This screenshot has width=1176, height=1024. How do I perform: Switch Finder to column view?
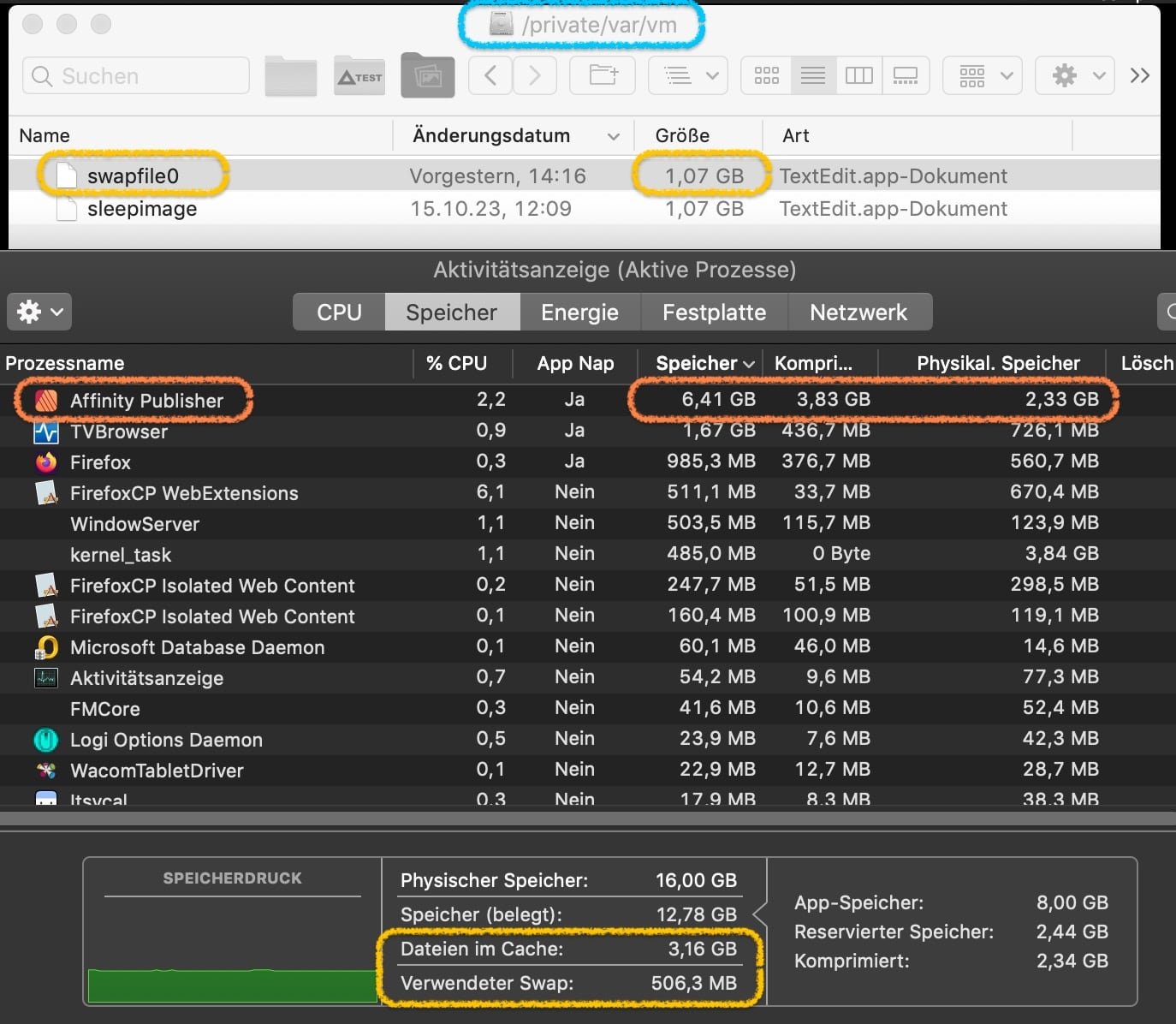(858, 76)
